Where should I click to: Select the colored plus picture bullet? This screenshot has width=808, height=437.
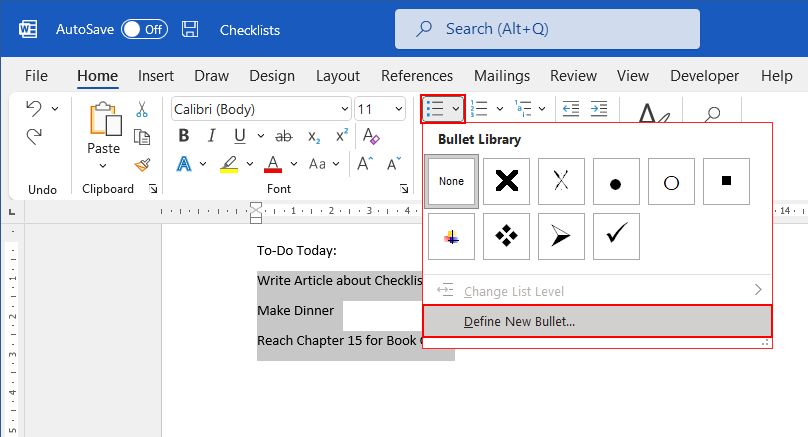coord(451,237)
